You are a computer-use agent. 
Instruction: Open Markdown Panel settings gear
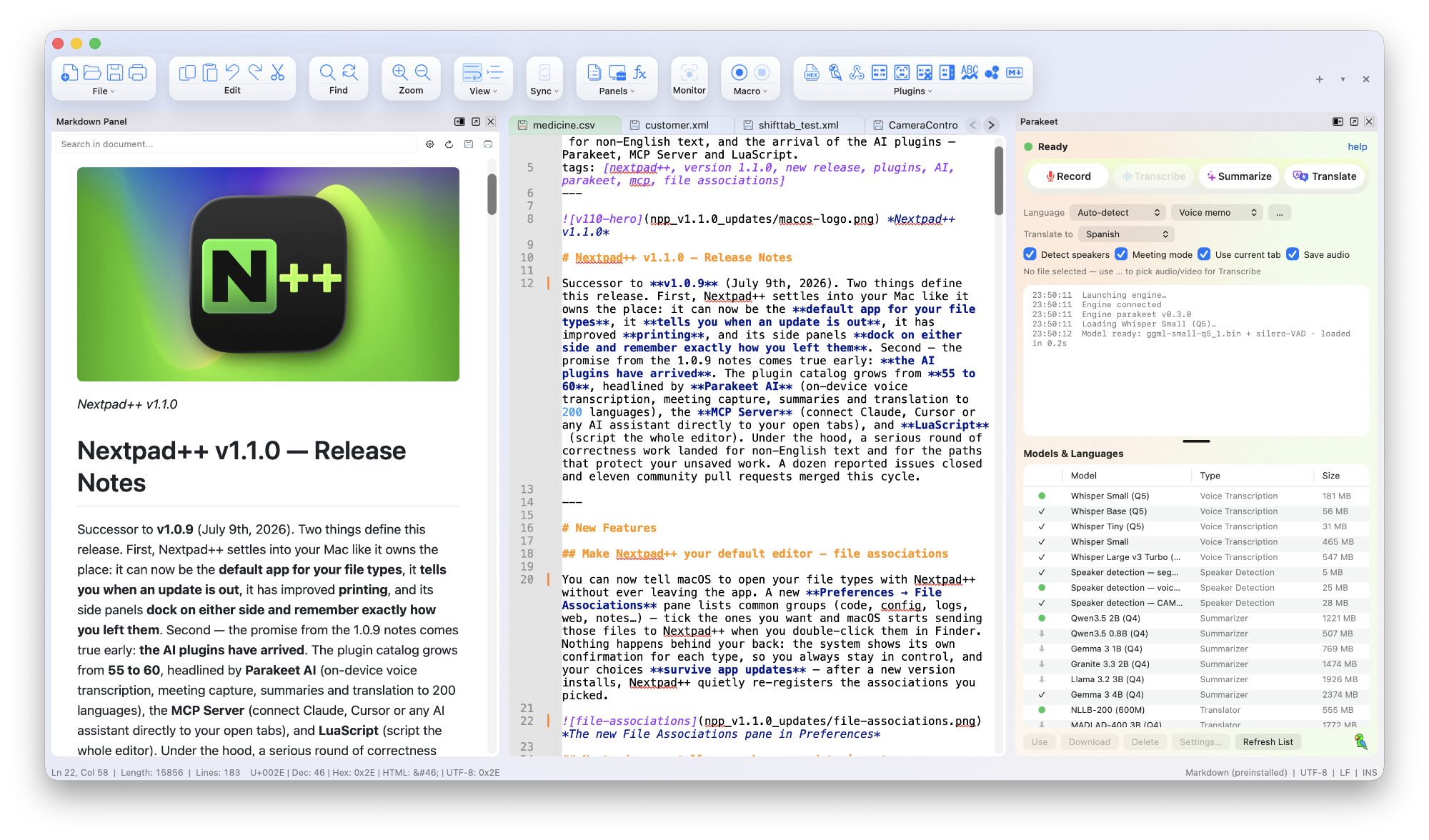[x=430, y=144]
